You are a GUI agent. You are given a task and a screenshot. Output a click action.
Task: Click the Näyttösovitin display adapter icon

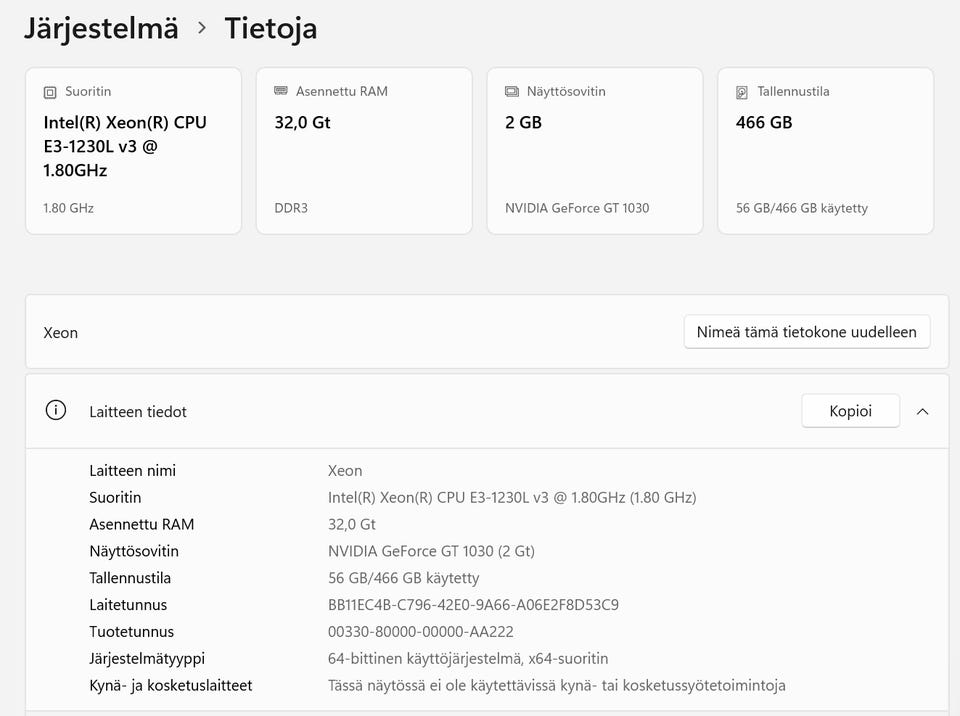(x=511, y=92)
